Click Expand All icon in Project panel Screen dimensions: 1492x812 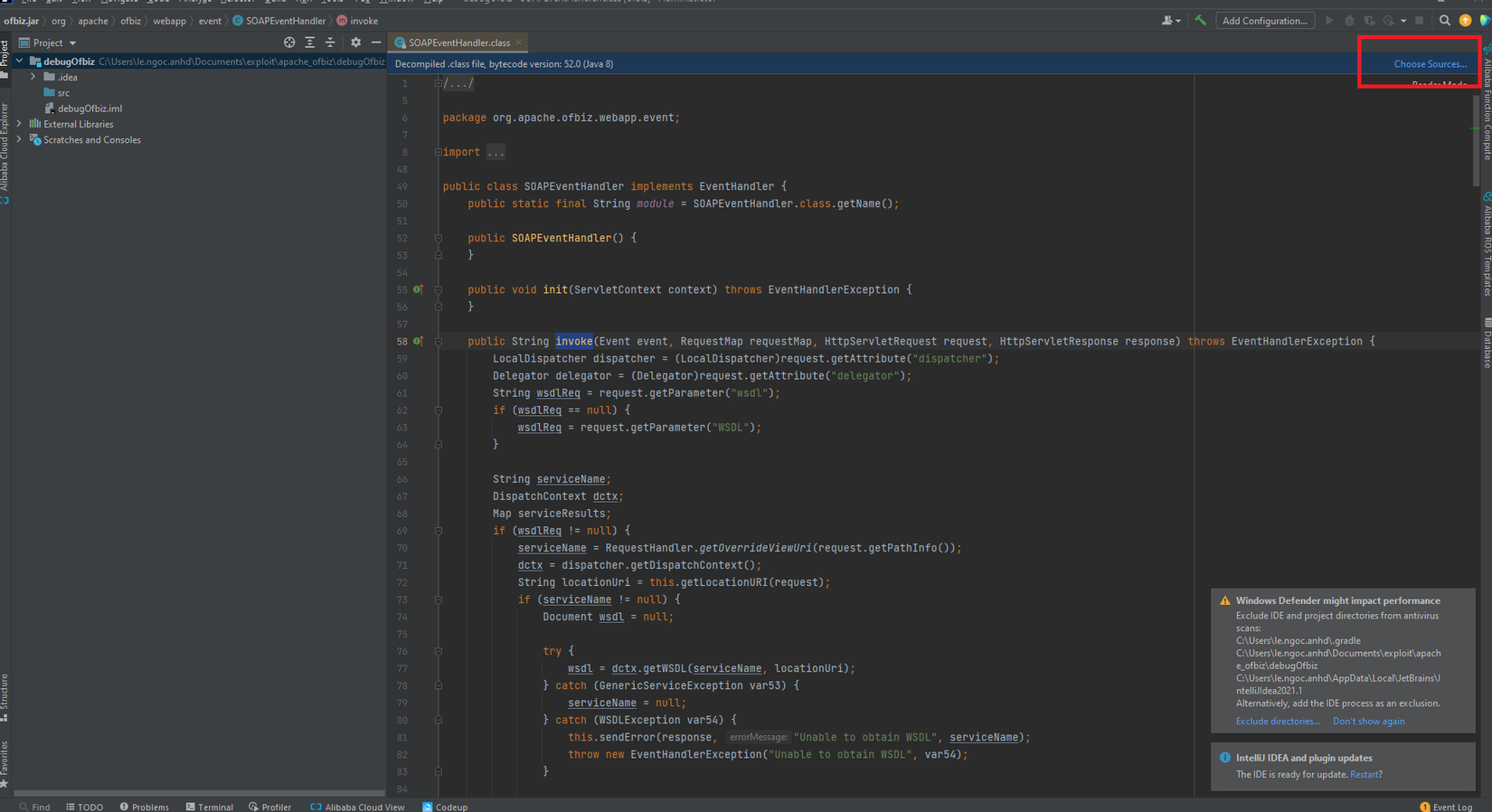pyautogui.click(x=309, y=42)
